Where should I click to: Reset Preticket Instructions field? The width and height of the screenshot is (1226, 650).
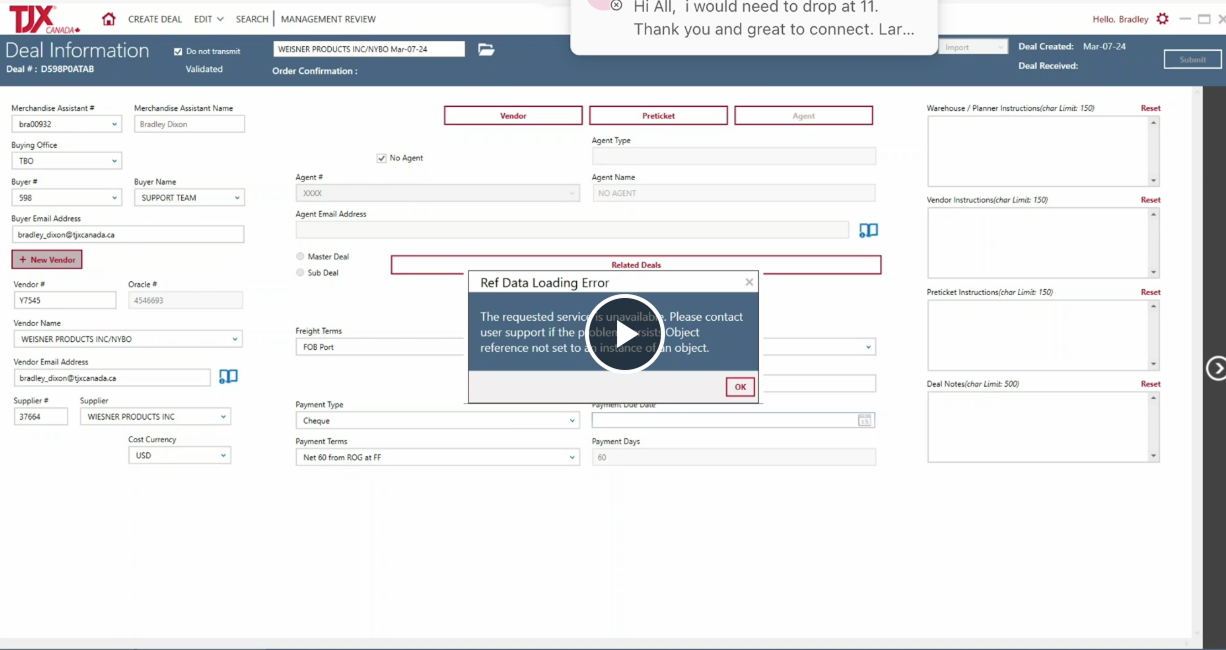[x=1151, y=292]
